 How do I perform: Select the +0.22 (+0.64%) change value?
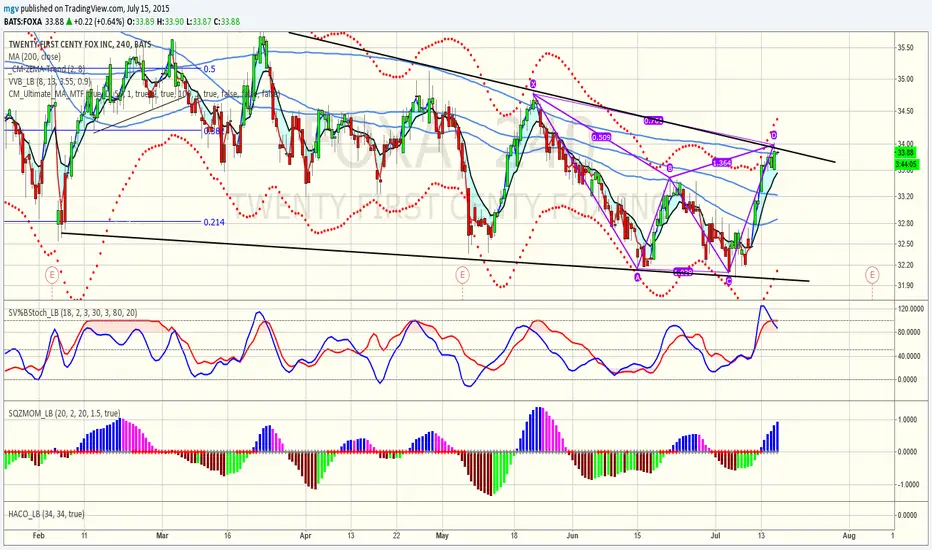(x=100, y=21)
